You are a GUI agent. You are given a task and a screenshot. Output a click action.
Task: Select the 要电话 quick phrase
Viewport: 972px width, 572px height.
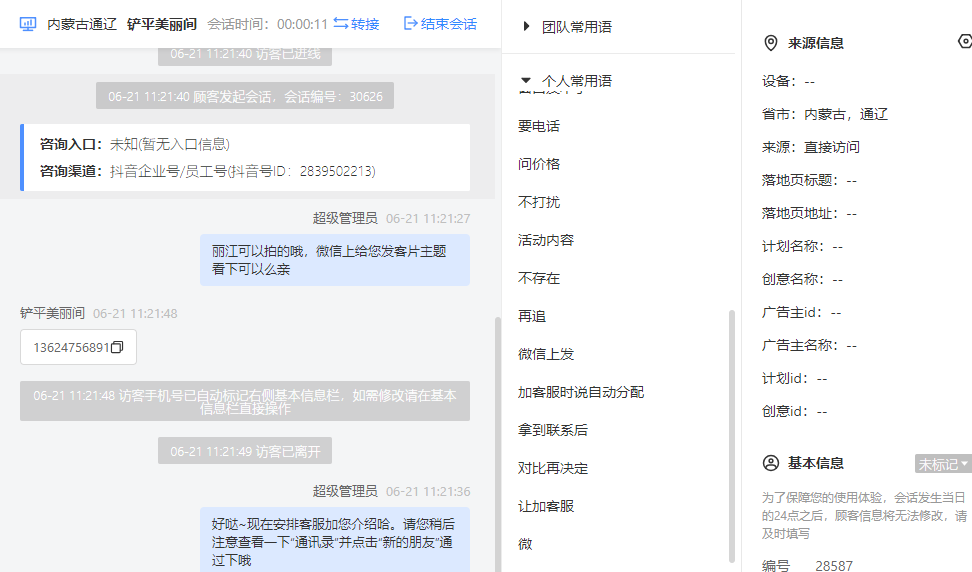coord(539,126)
